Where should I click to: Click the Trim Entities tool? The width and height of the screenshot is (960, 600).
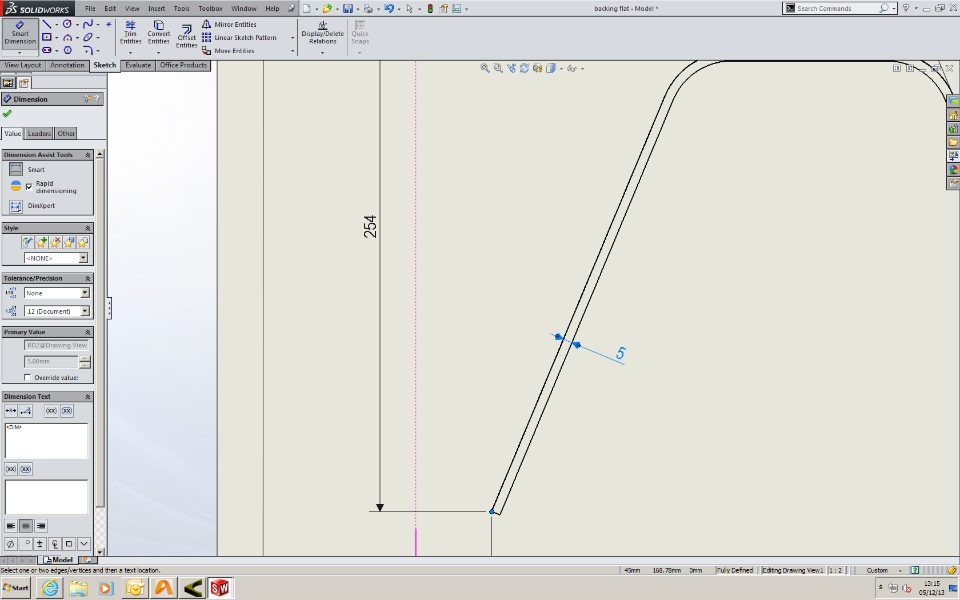130,33
